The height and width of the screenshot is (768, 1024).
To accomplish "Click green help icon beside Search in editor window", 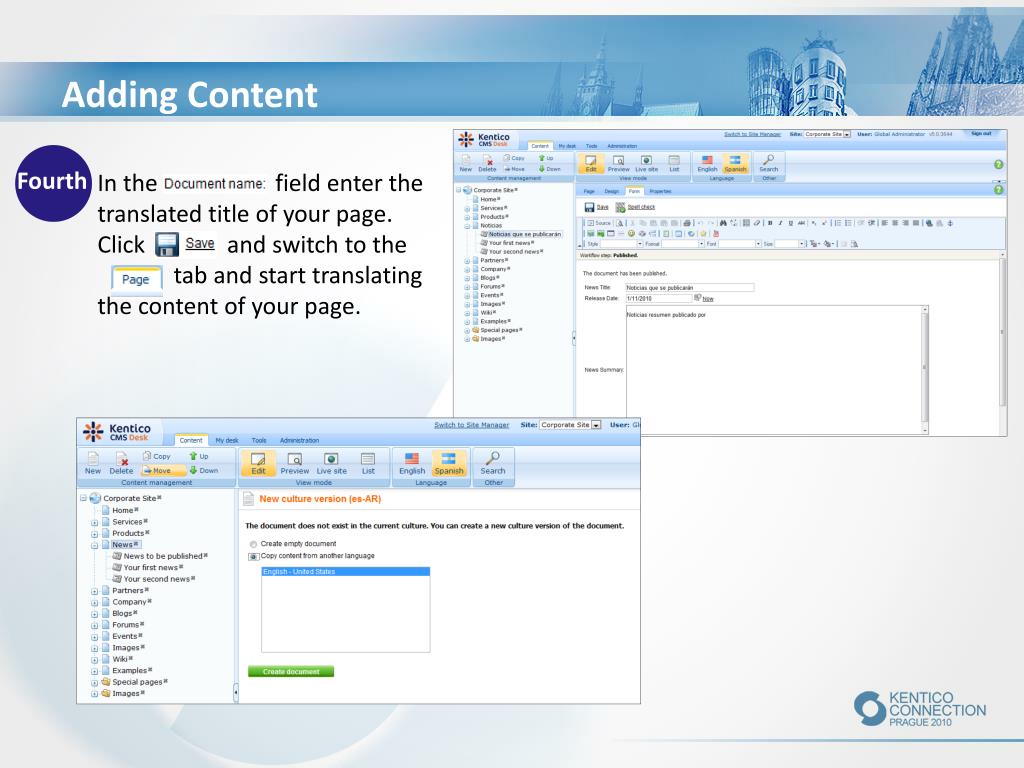I will coord(998,165).
